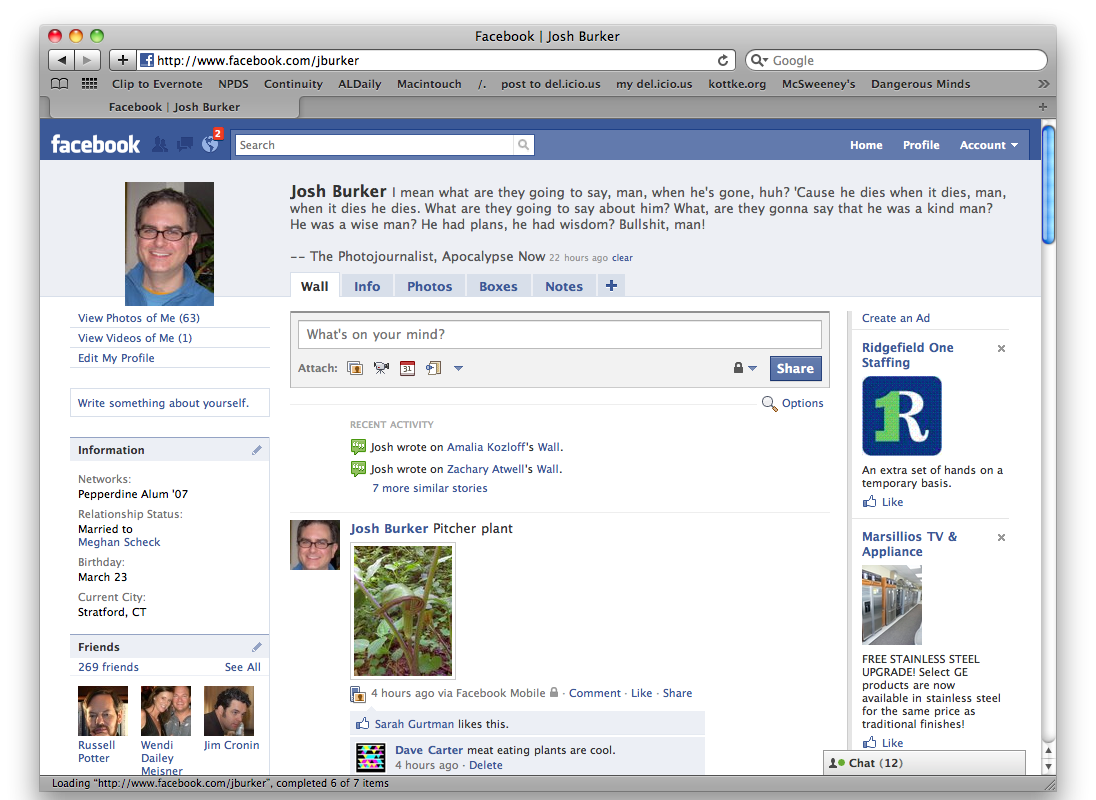Switch to the Photos tab
1096x800 pixels.
pos(430,286)
